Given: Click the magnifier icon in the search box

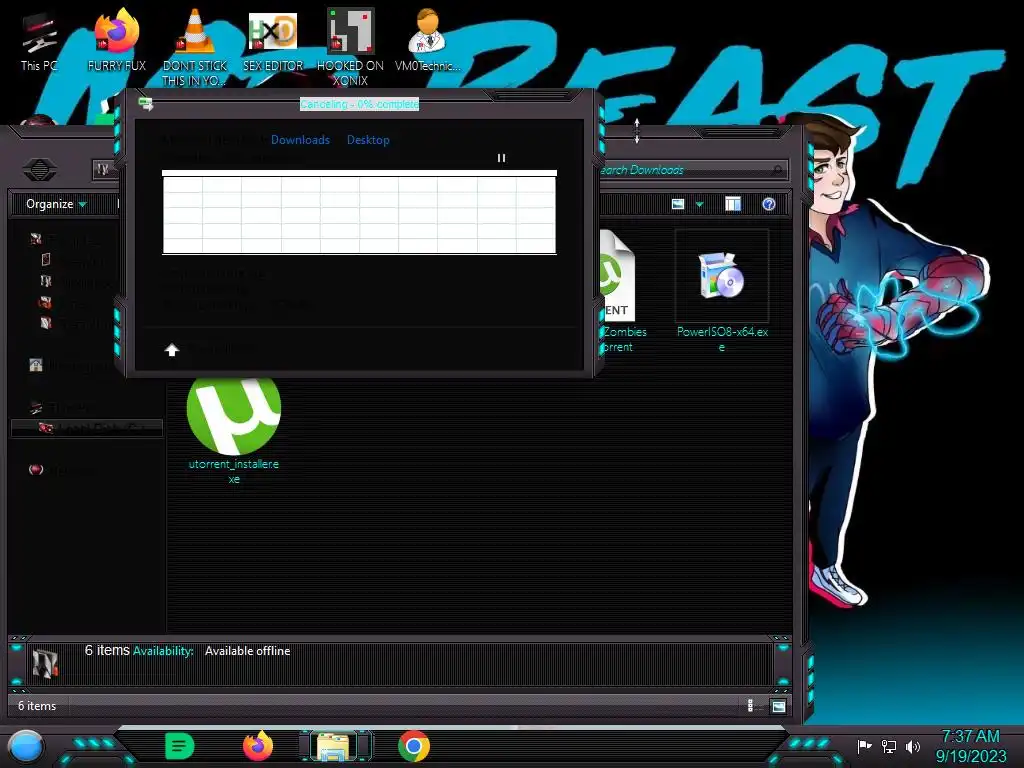Looking at the screenshot, I should tap(776, 170).
